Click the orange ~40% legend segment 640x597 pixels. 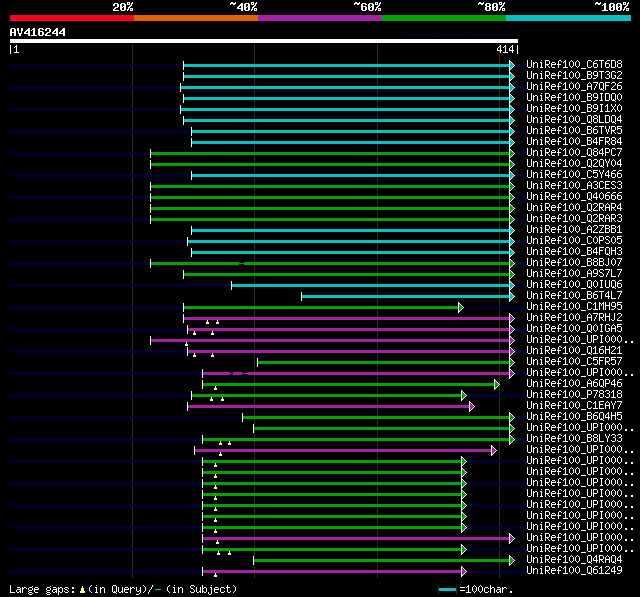[x=196, y=18]
